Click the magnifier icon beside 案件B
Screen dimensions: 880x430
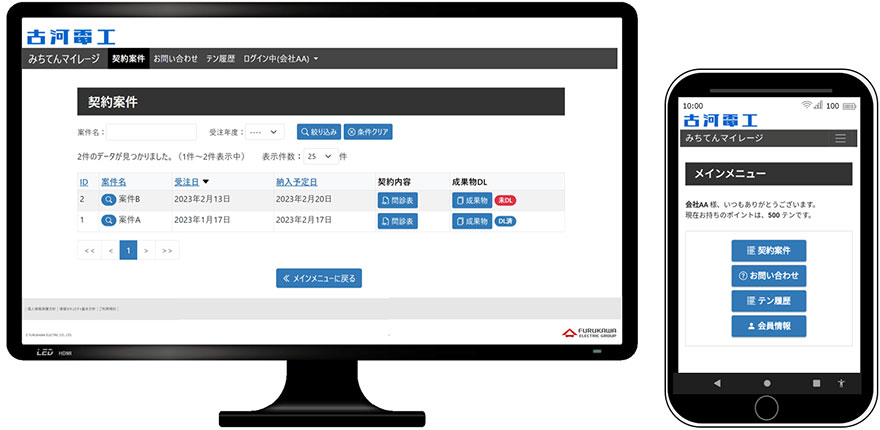tap(108, 200)
